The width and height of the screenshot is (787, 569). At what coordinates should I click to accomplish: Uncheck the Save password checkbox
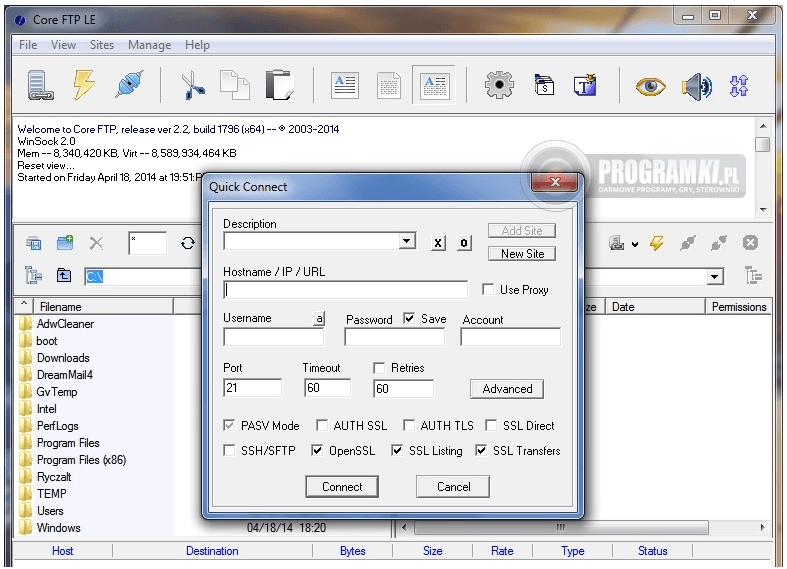410,319
